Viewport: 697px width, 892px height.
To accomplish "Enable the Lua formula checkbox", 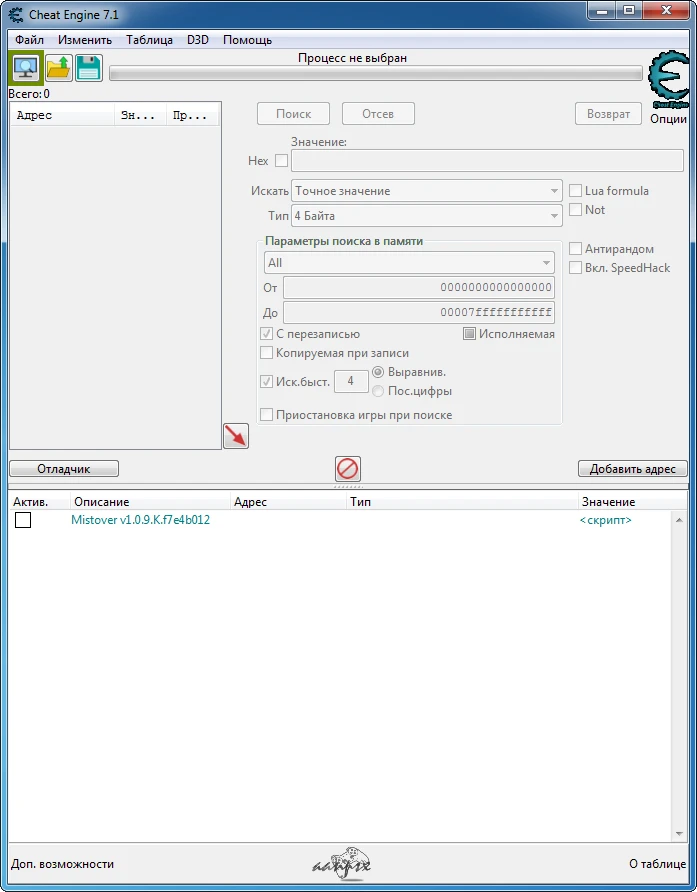I will tap(575, 191).
